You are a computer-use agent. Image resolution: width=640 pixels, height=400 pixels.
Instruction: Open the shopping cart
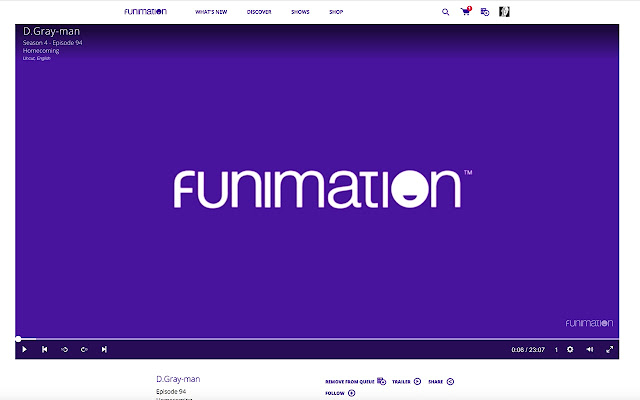pyautogui.click(x=466, y=11)
